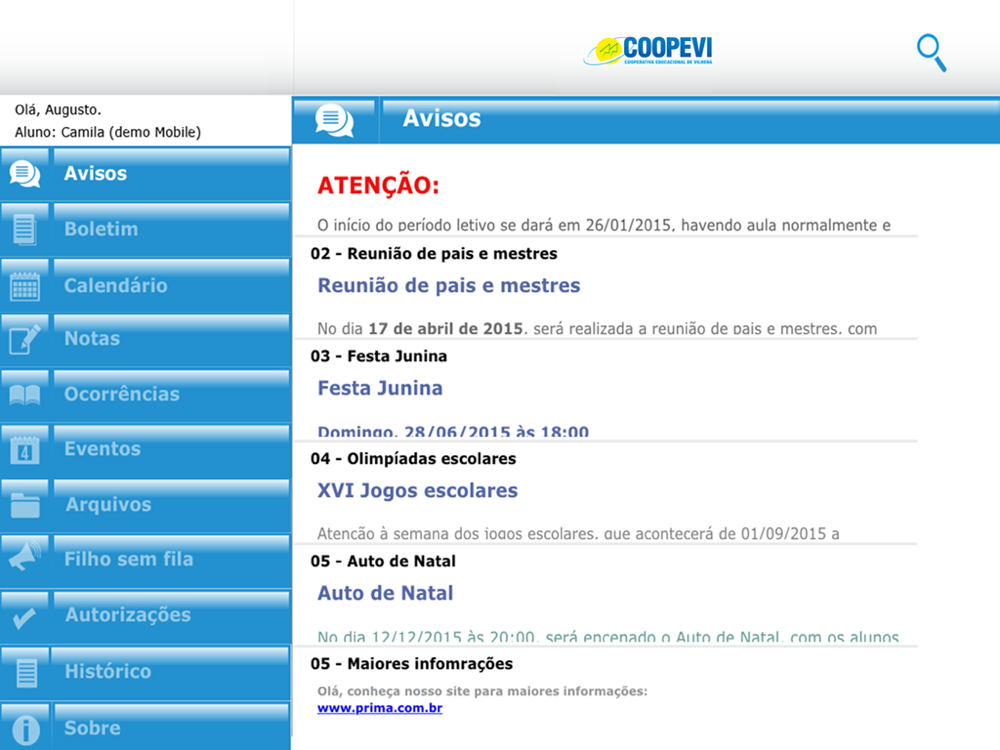1000x750 pixels.
Task: Open the Arquivos section
Action: [x=145, y=505]
